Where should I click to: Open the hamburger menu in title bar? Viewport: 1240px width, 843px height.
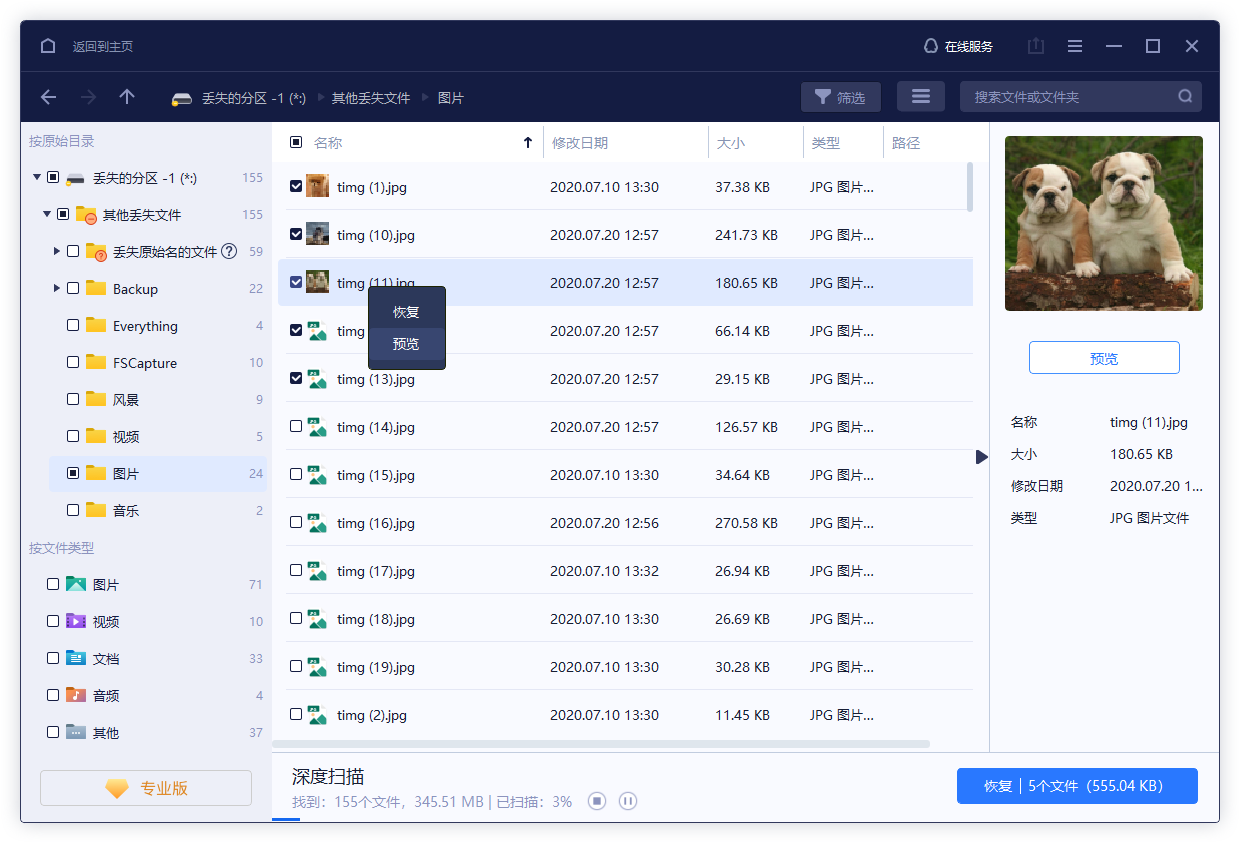(x=1075, y=46)
